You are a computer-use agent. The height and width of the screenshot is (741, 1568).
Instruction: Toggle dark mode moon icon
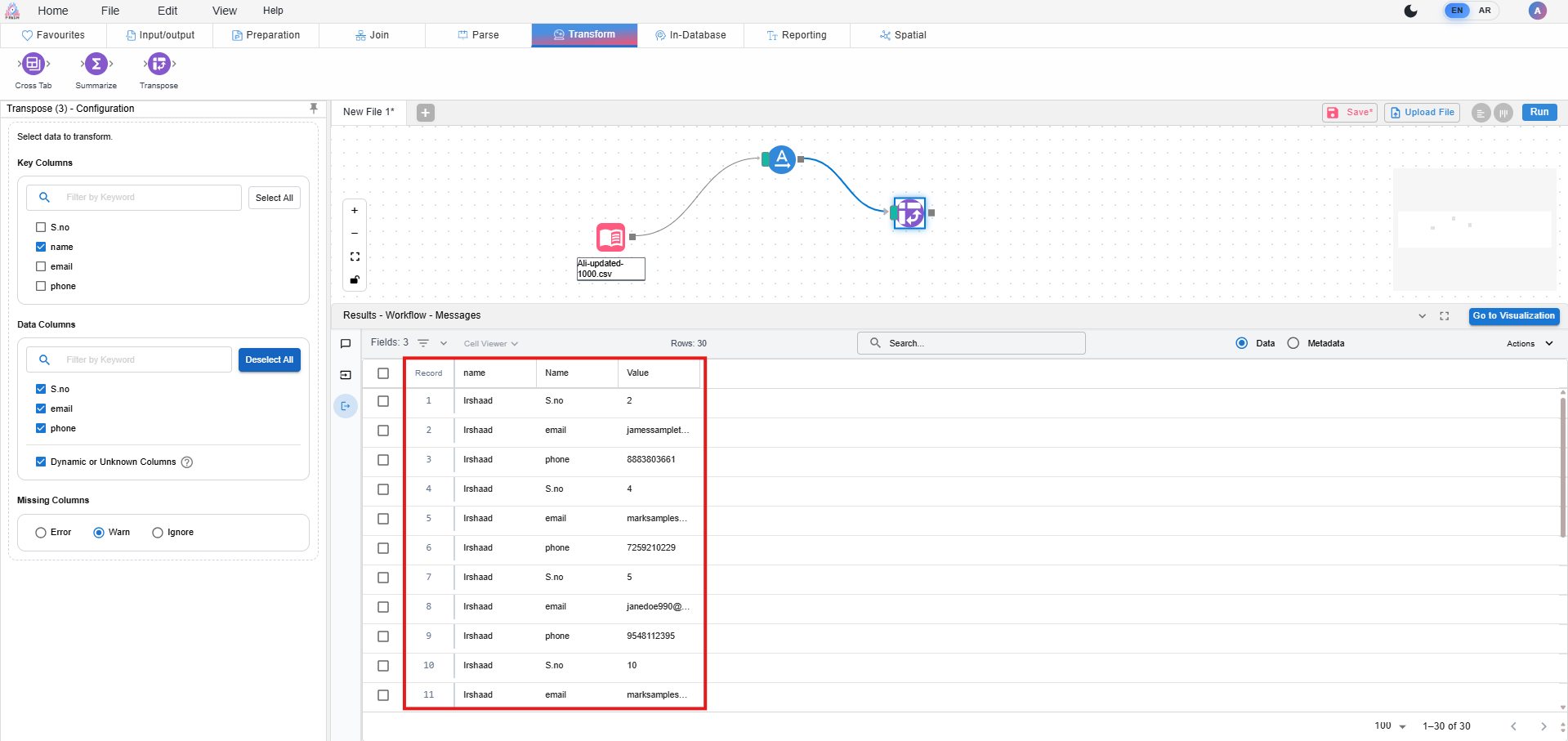(x=1410, y=11)
